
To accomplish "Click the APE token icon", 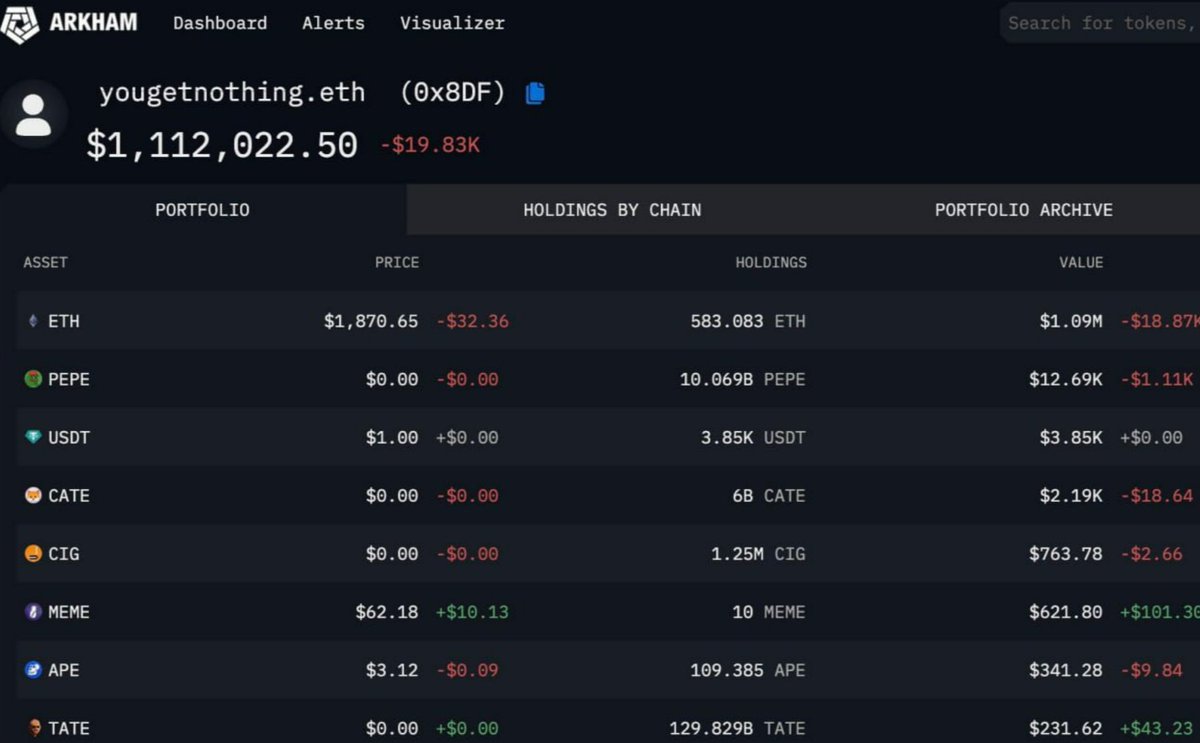I will click(33, 669).
